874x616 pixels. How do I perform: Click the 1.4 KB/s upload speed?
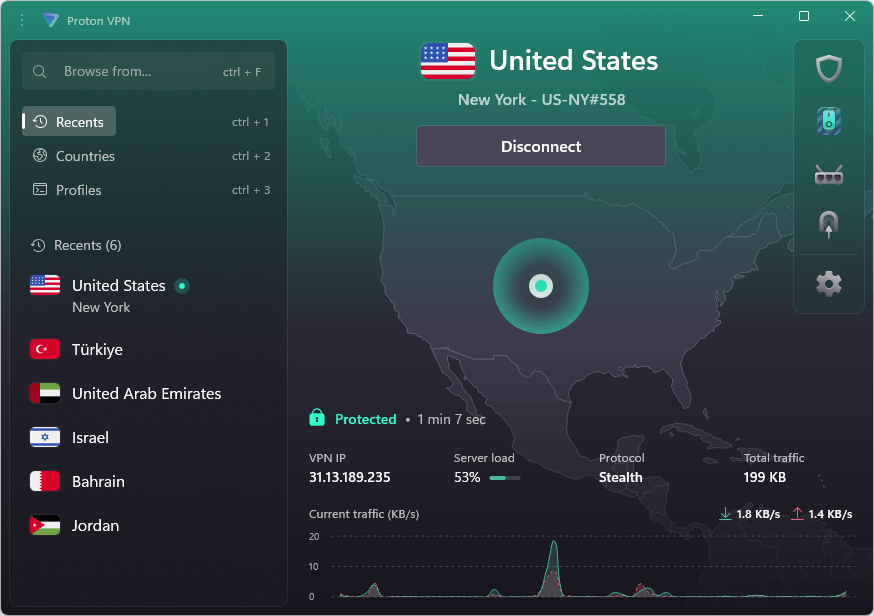[831, 514]
